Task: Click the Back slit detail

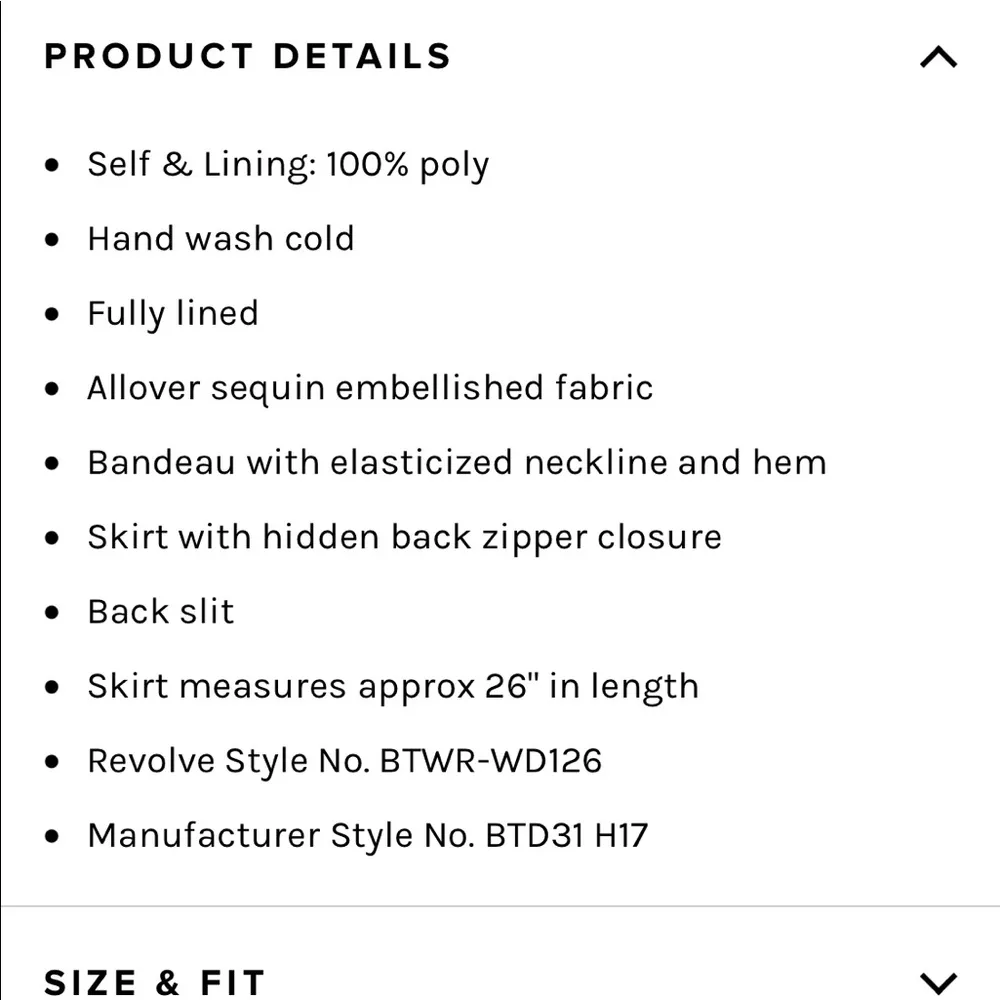Action: click(160, 612)
